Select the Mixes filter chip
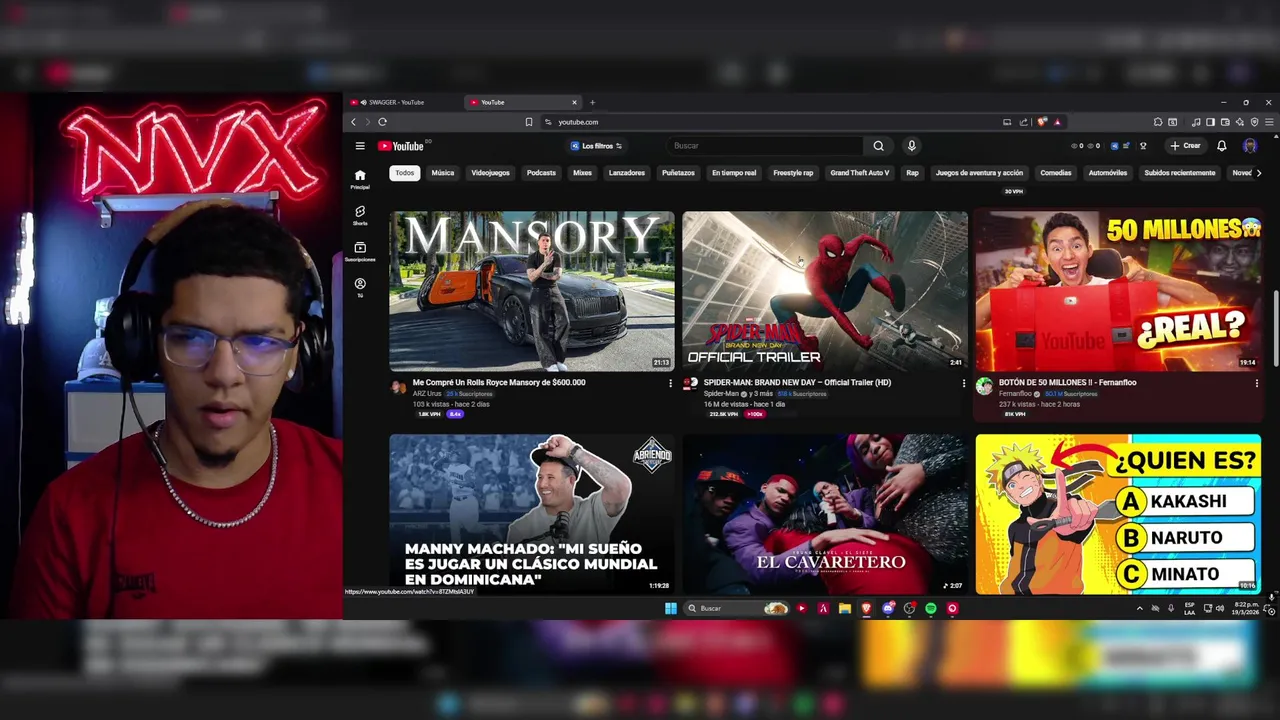 click(x=582, y=173)
